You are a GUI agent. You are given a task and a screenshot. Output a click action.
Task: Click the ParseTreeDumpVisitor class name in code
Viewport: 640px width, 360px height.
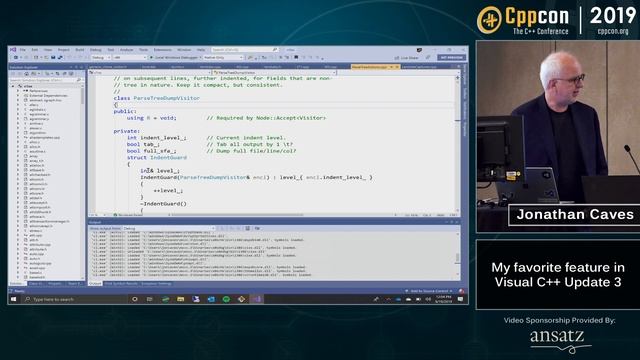[x=167, y=98]
